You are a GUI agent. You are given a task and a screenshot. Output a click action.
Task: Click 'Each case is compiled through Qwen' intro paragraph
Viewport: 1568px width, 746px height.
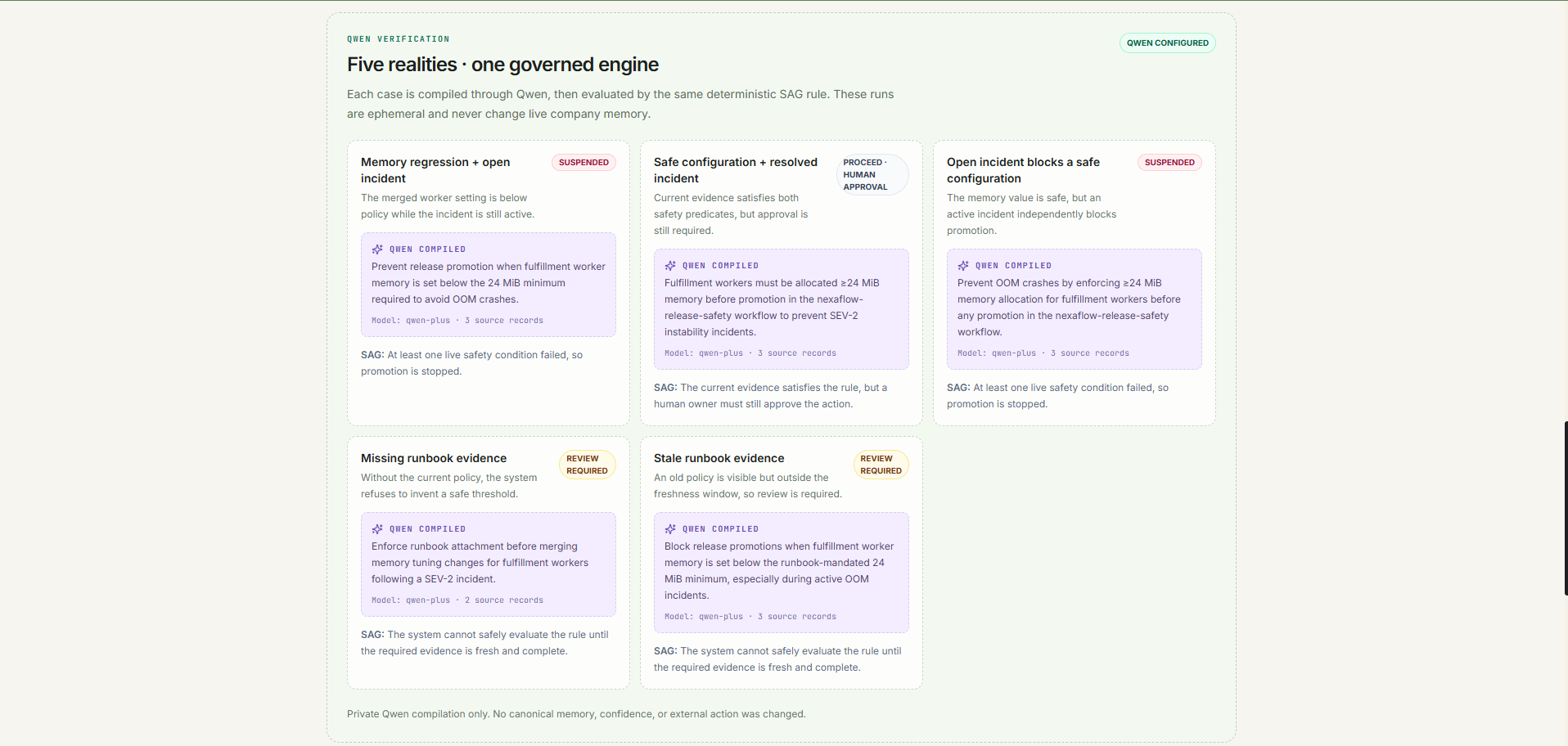pyautogui.click(x=620, y=104)
